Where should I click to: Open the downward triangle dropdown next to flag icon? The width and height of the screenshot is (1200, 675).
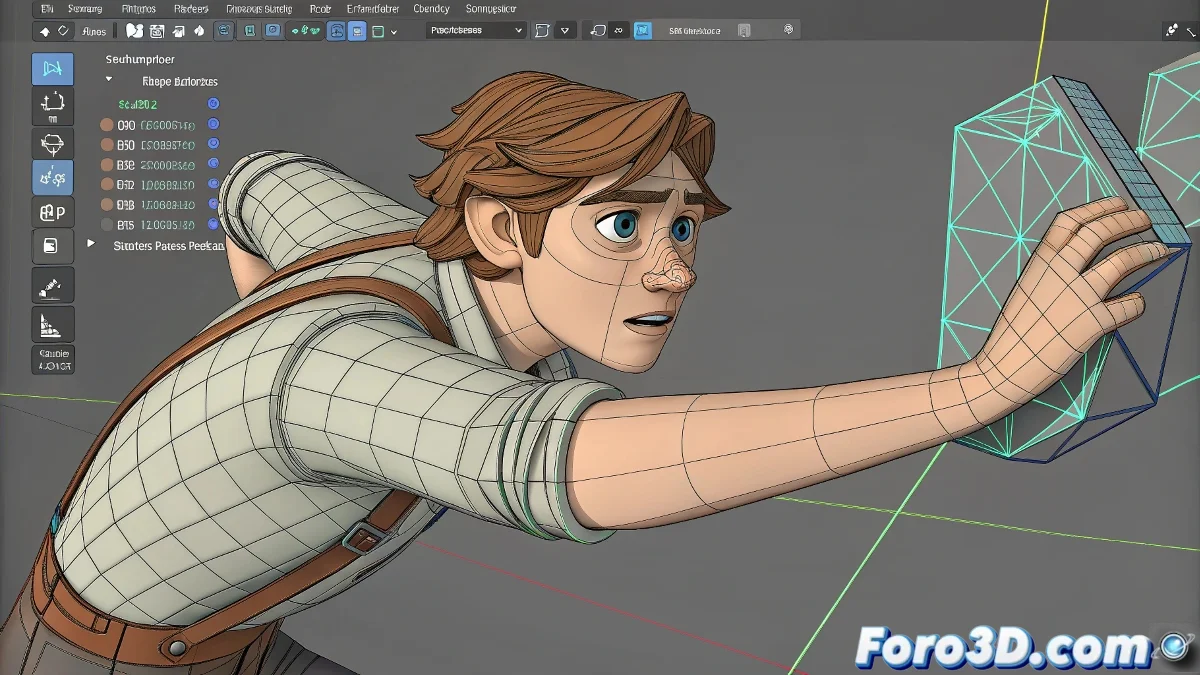click(565, 31)
